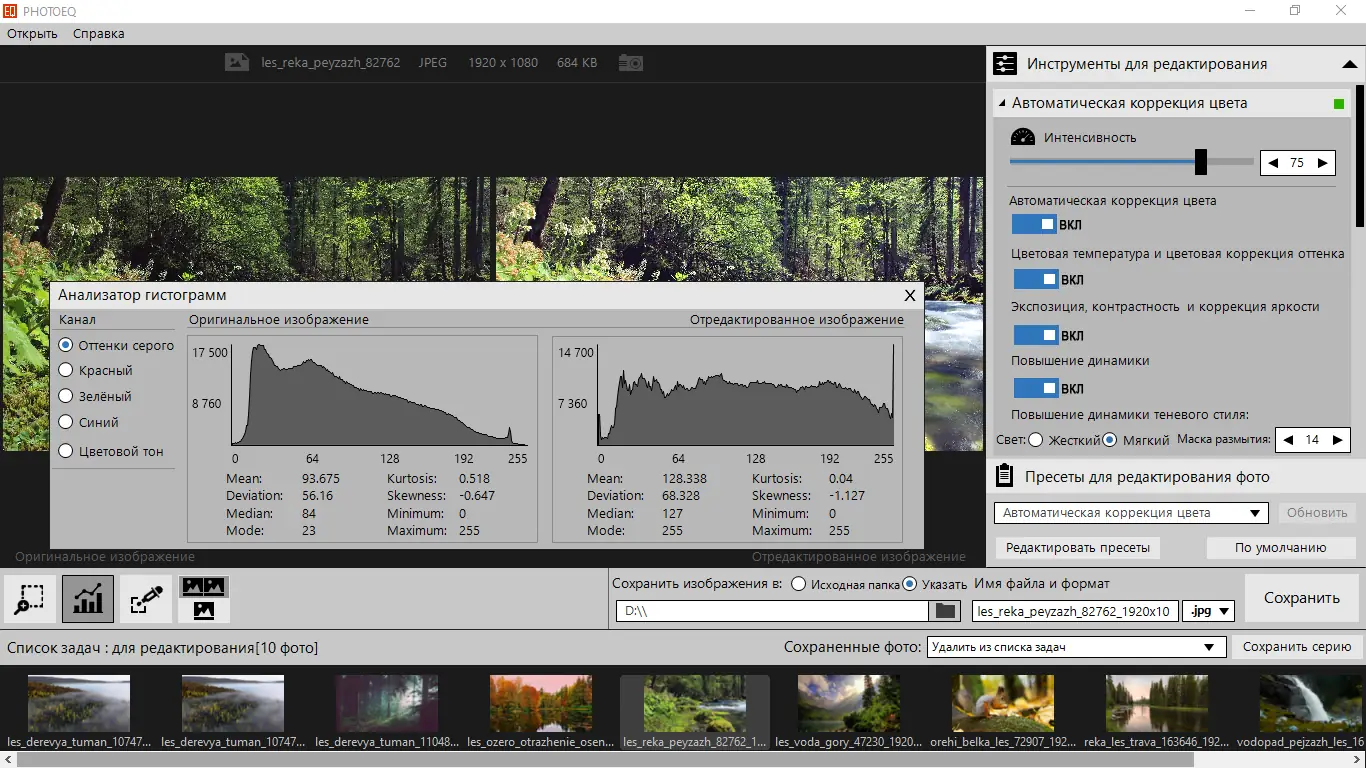Select thumbnail les_voda_gory_47230
Viewport: 1366px width, 768px height.
849,712
